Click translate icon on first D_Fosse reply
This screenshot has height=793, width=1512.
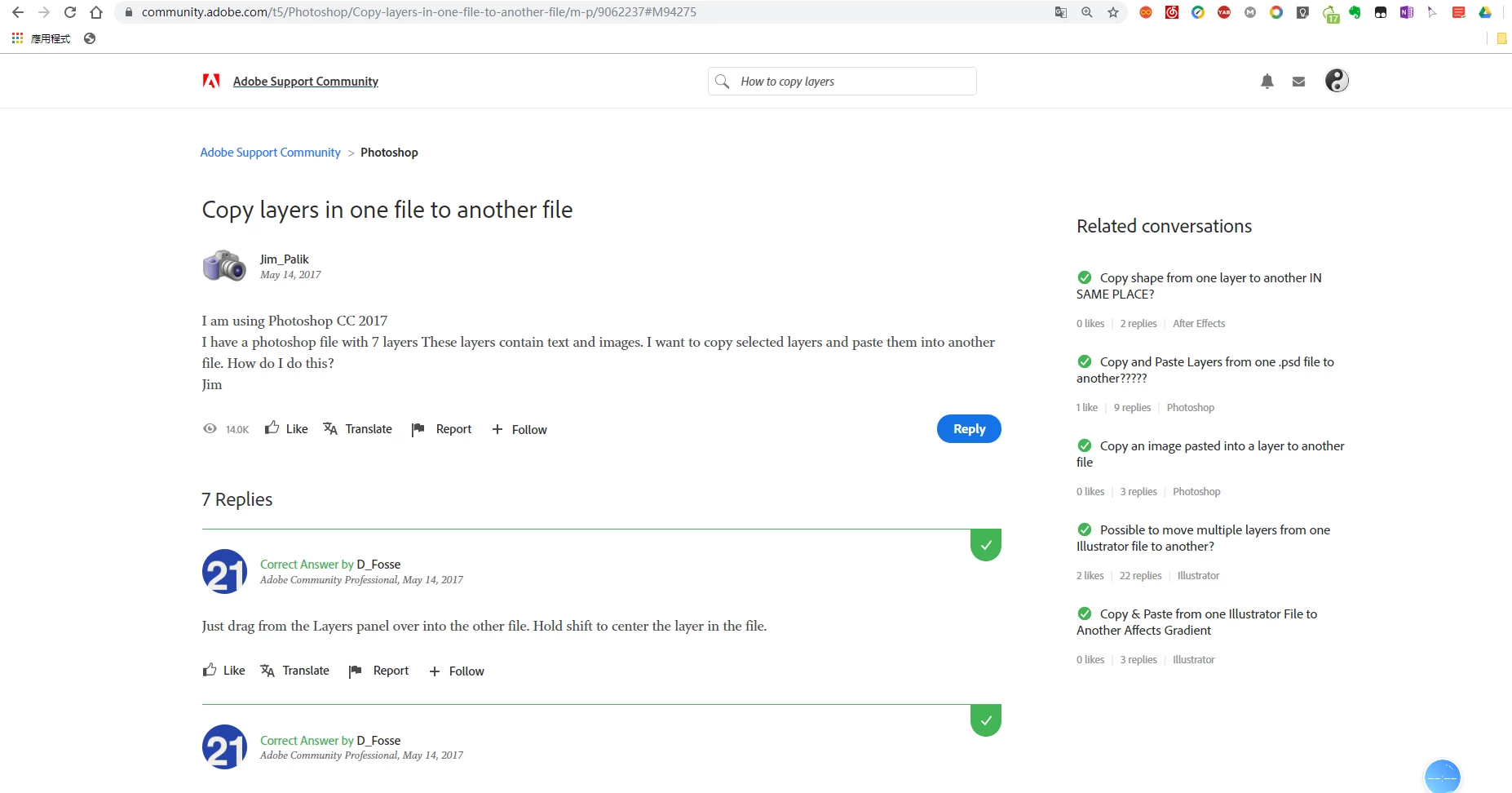[x=267, y=670]
